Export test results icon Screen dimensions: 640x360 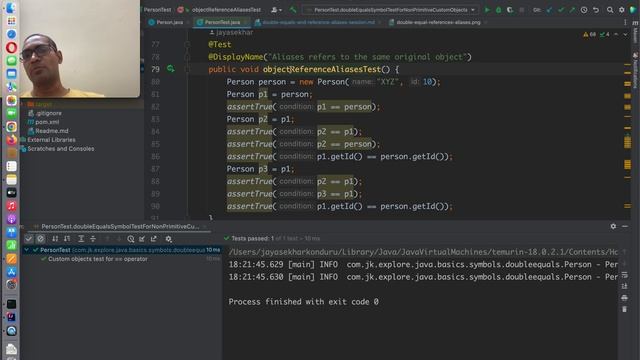(153, 239)
